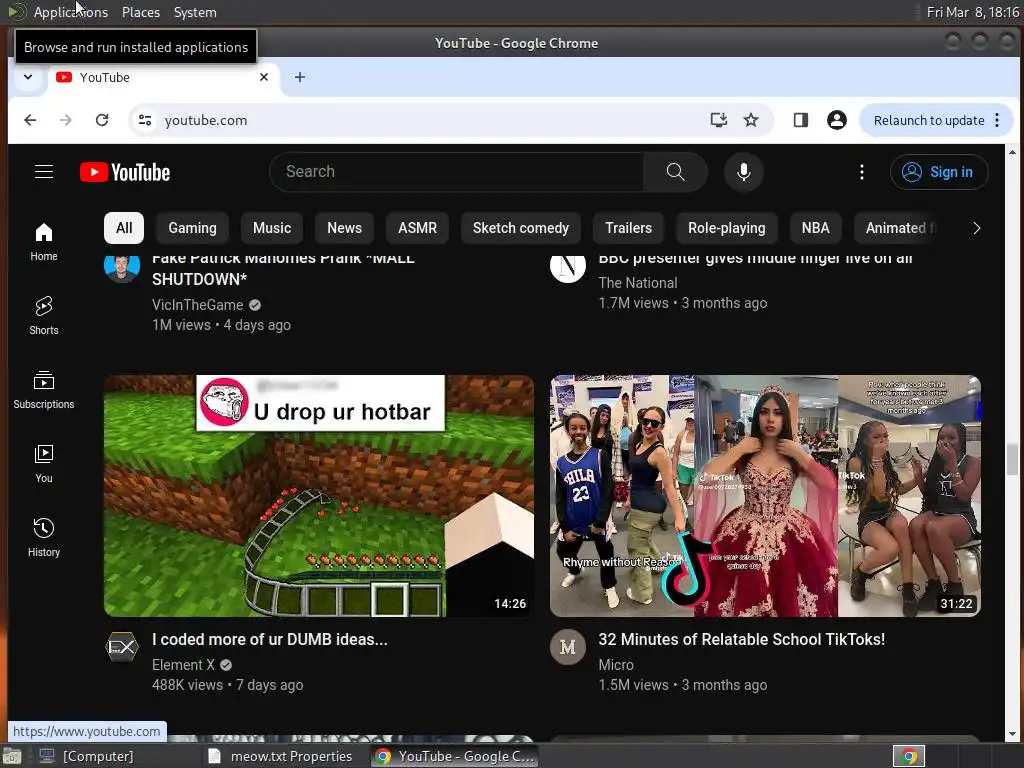Open the System menu
Screen dimensions: 1024x768
pyautogui.click(x=195, y=12)
